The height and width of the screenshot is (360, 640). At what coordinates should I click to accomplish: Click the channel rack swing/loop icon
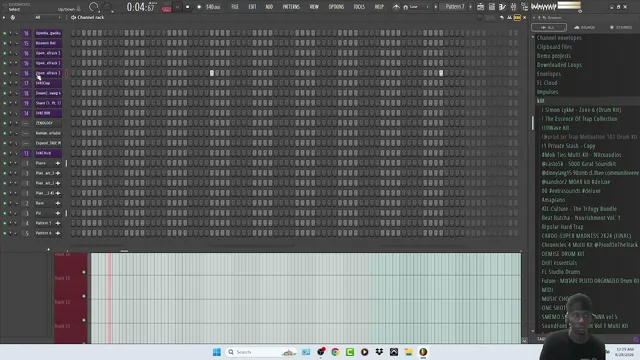pos(13,18)
